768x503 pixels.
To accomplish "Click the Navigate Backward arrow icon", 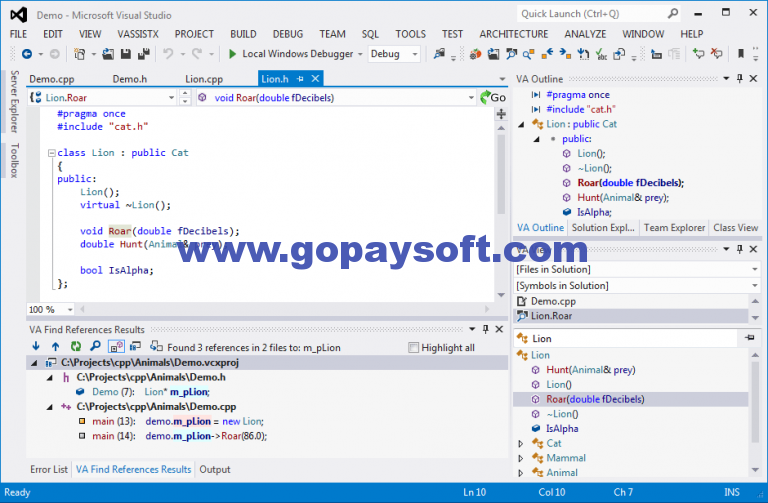I will click(x=27, y=54).
